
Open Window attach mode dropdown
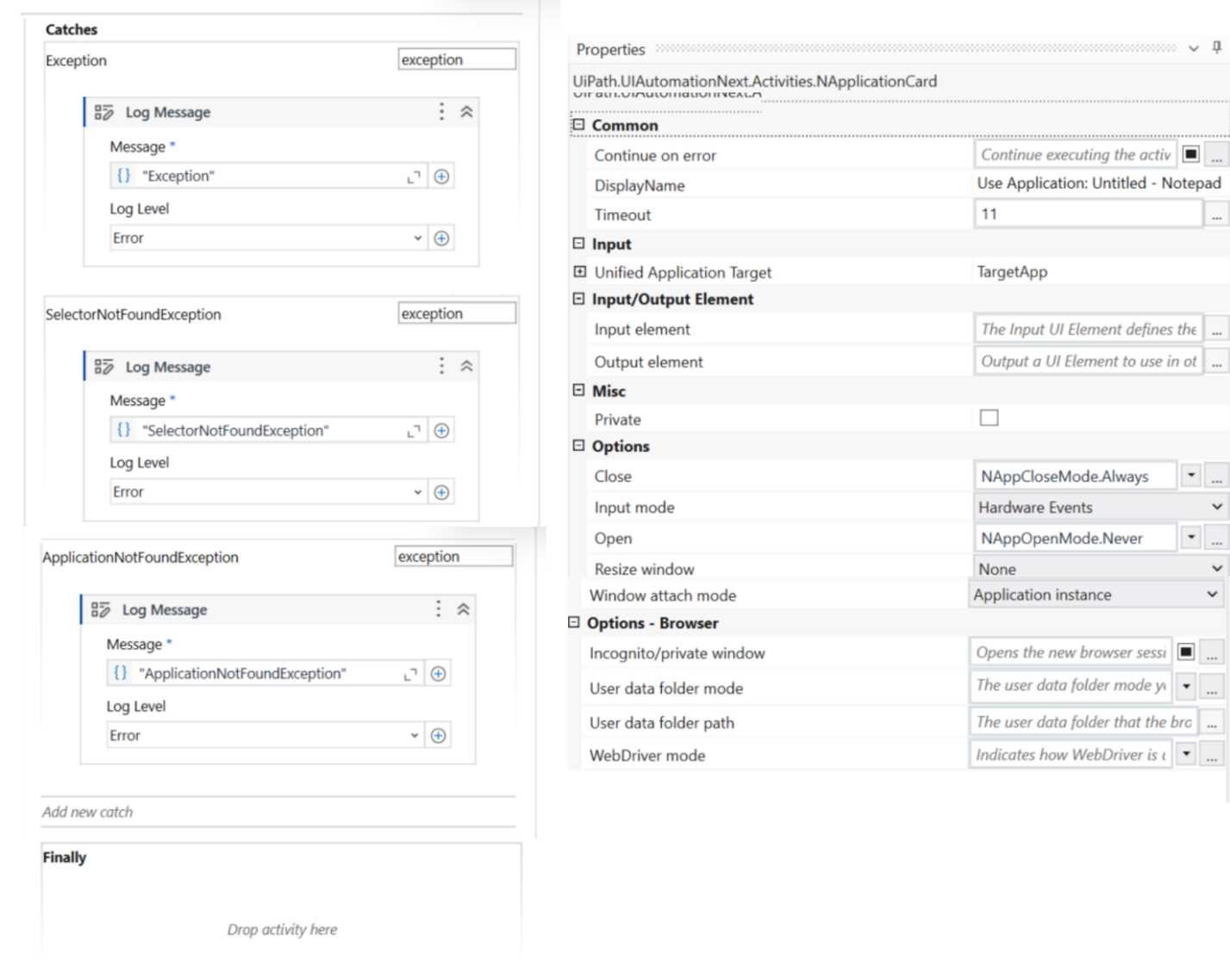1096,595
